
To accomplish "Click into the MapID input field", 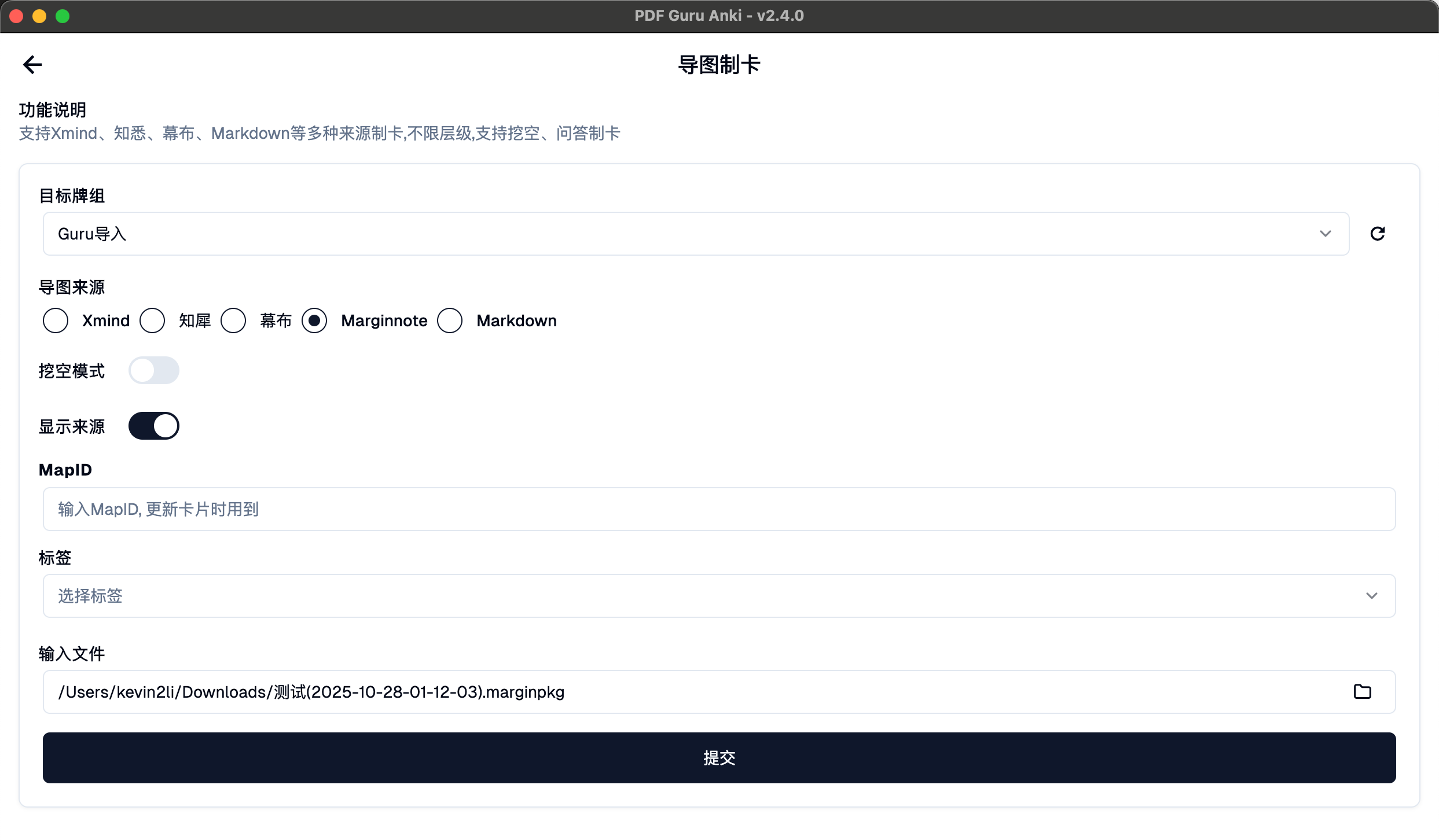I will click(719, 509).
